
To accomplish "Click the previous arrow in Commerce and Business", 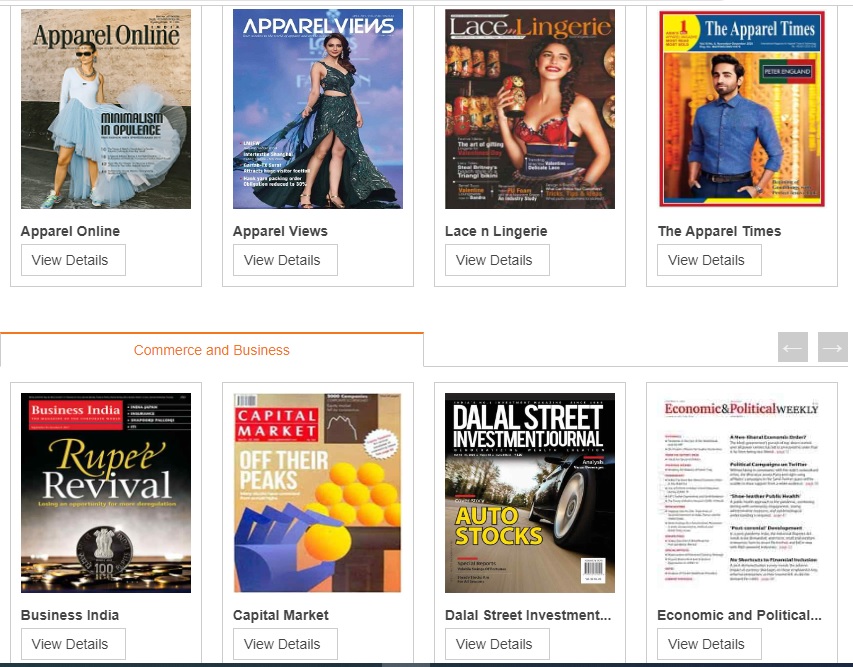I will coord(793,347).
